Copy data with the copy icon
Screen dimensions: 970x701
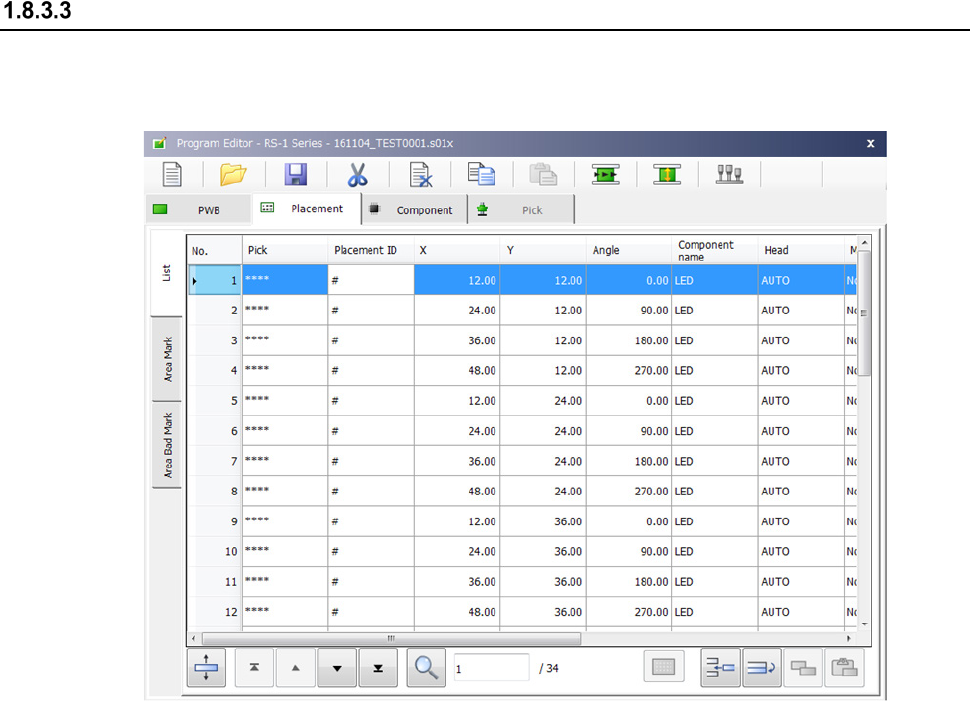[x=481, y=175]
